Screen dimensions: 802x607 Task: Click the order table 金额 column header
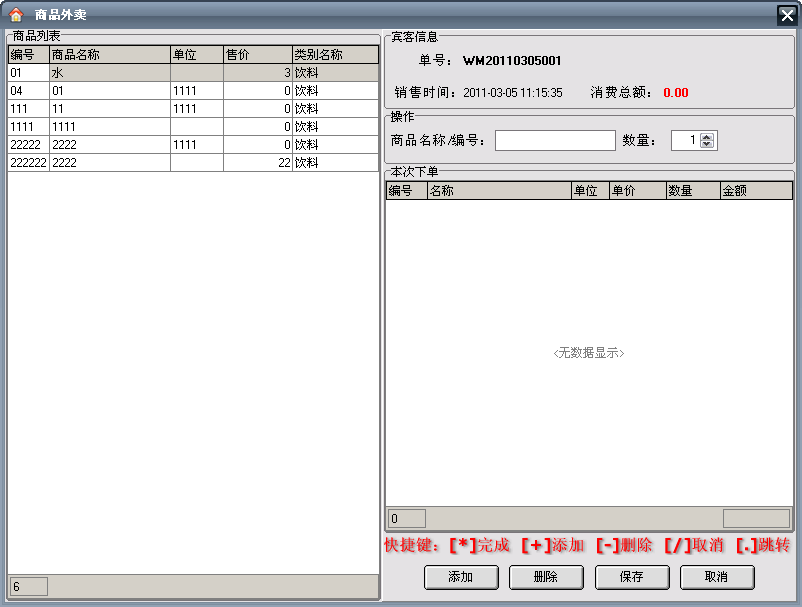tap(756, 191)
